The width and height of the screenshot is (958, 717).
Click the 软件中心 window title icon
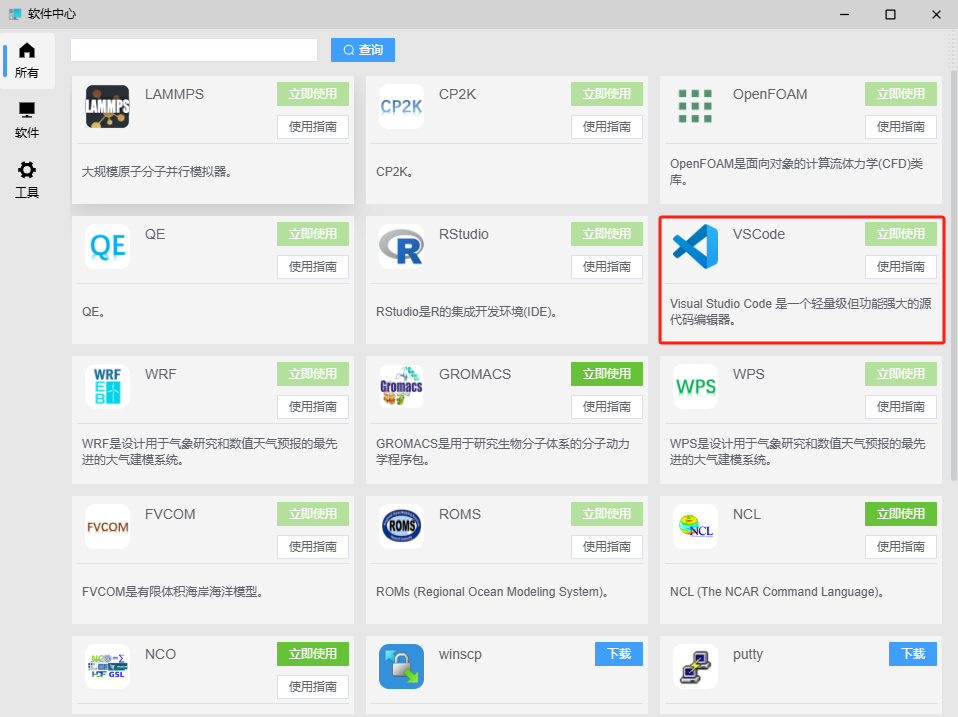click(x=15, y=13)
